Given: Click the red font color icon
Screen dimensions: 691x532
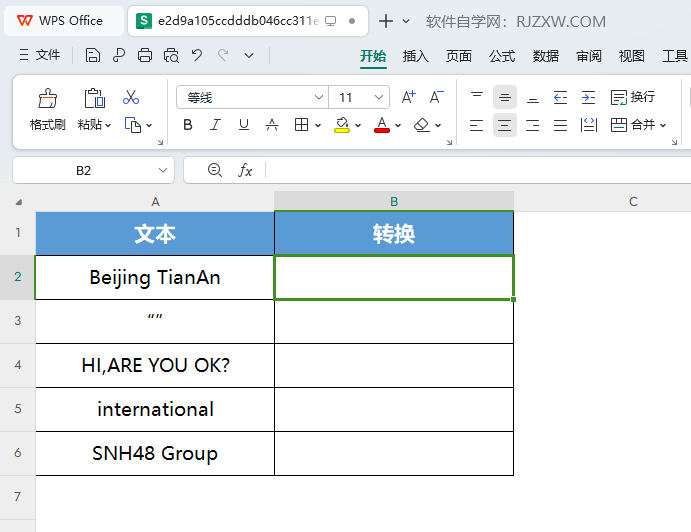Looking at the screenshot, I should click(382, 125).
